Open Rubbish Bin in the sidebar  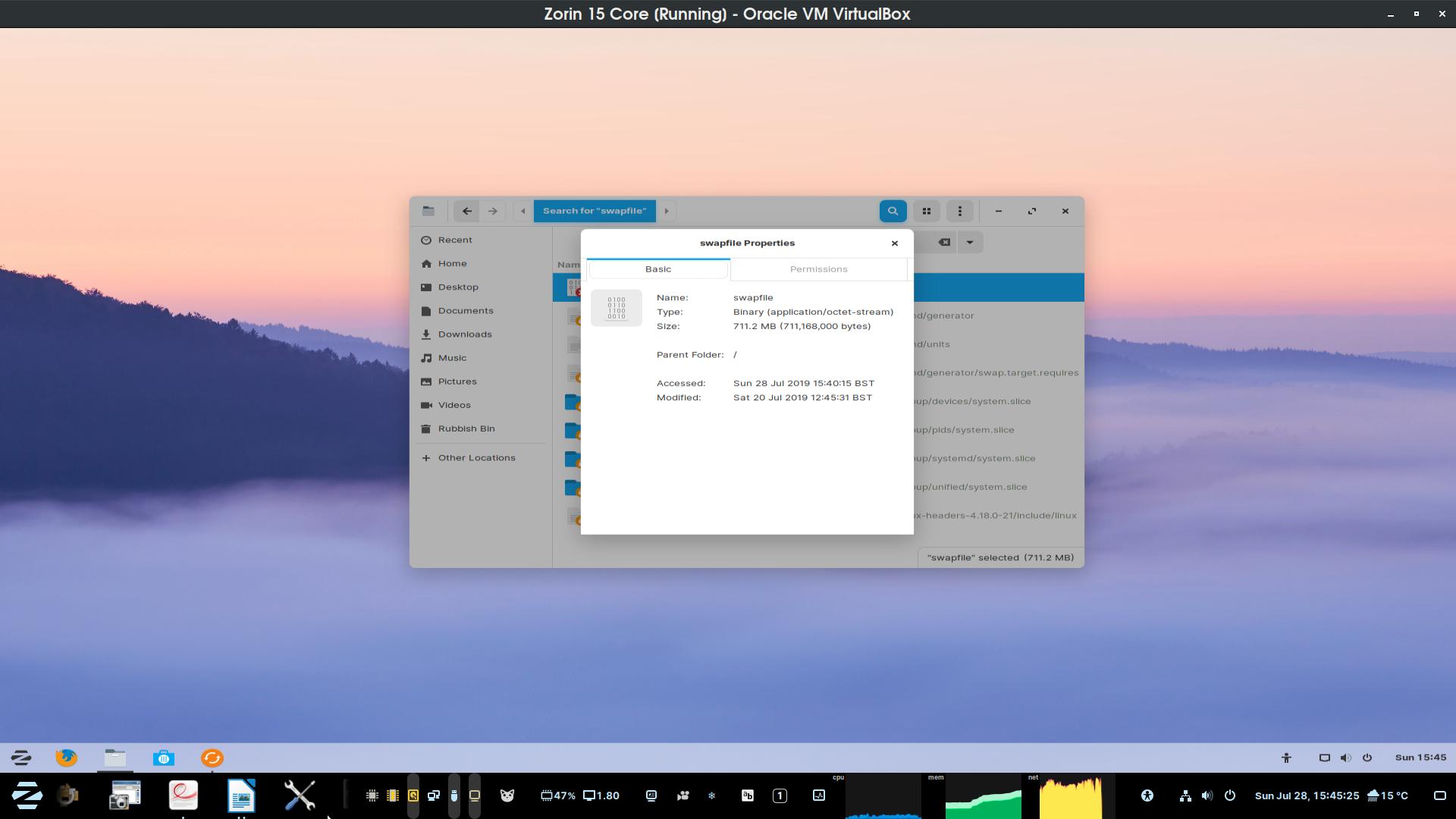tap(482, 428)
